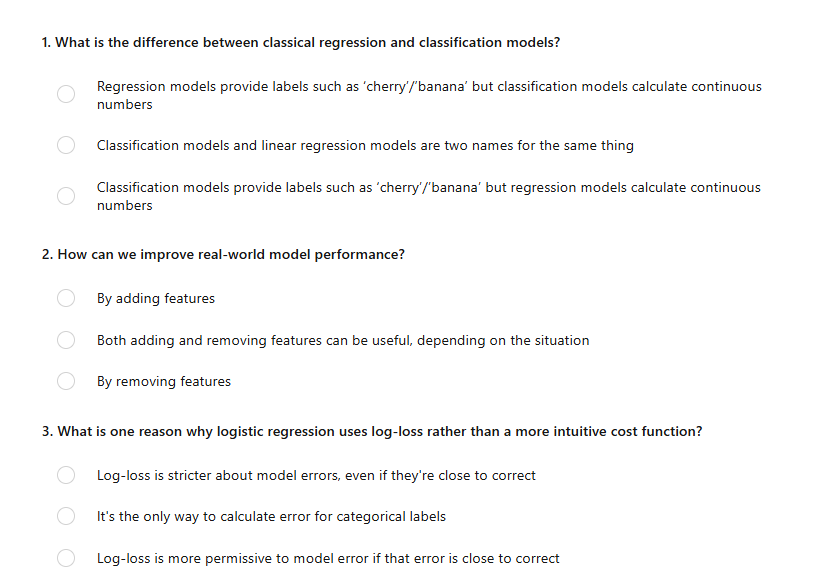Click the answer text 'It's the only way to calculate error'
The image size is (821, 586).
coord(271,517)
